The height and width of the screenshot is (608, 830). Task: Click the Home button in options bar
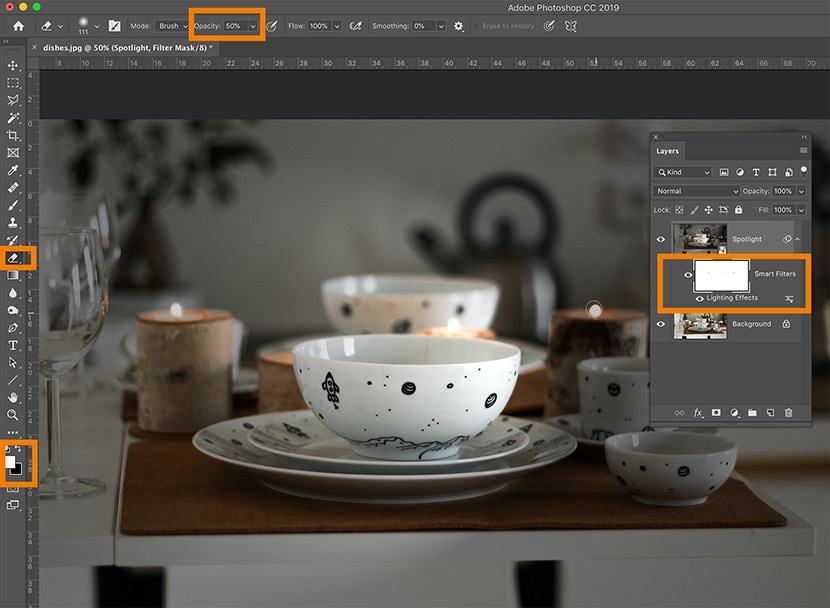coord(18,26)
